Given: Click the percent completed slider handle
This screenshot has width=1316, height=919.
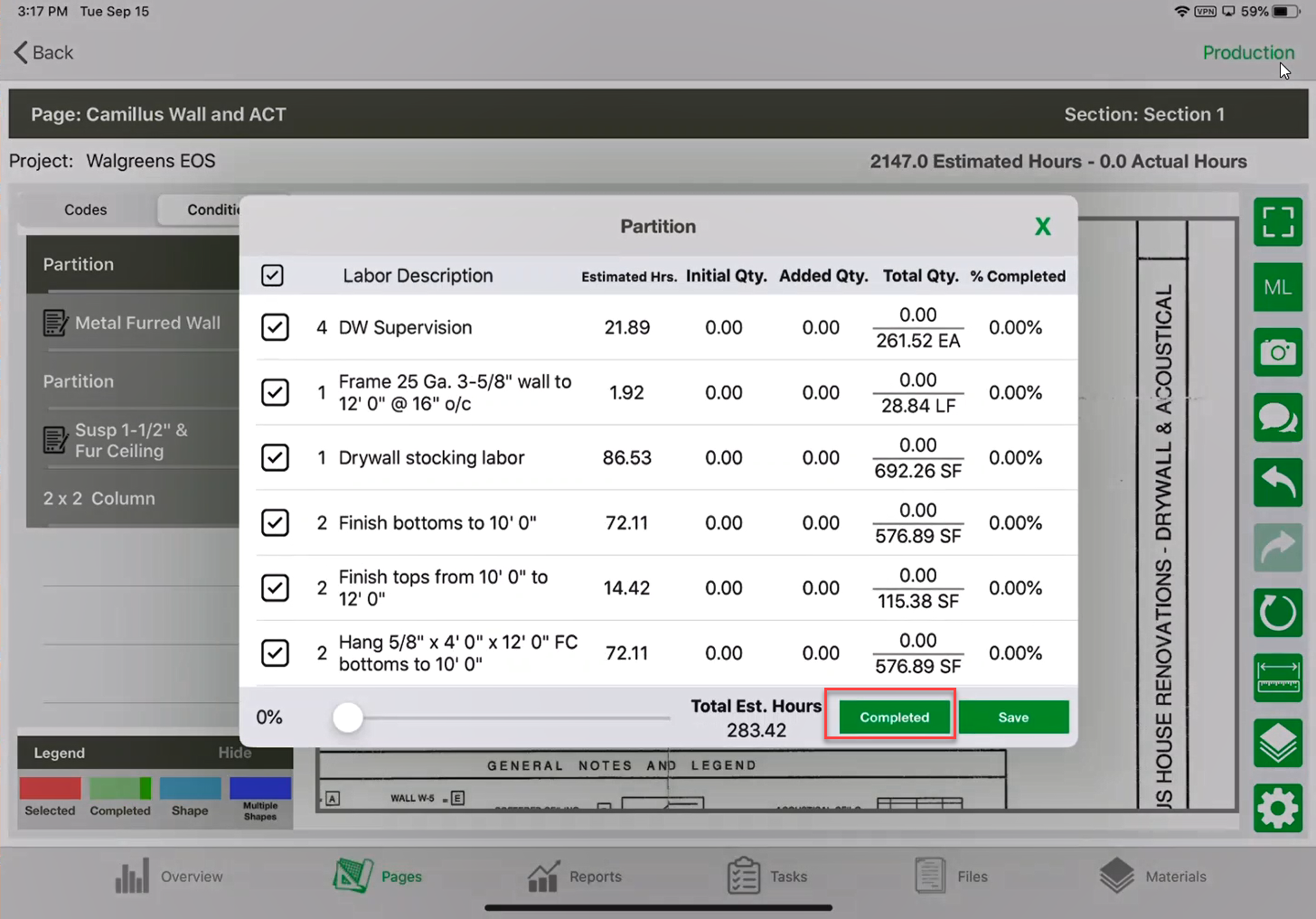Looking at the screenshot, I should 348,717.
